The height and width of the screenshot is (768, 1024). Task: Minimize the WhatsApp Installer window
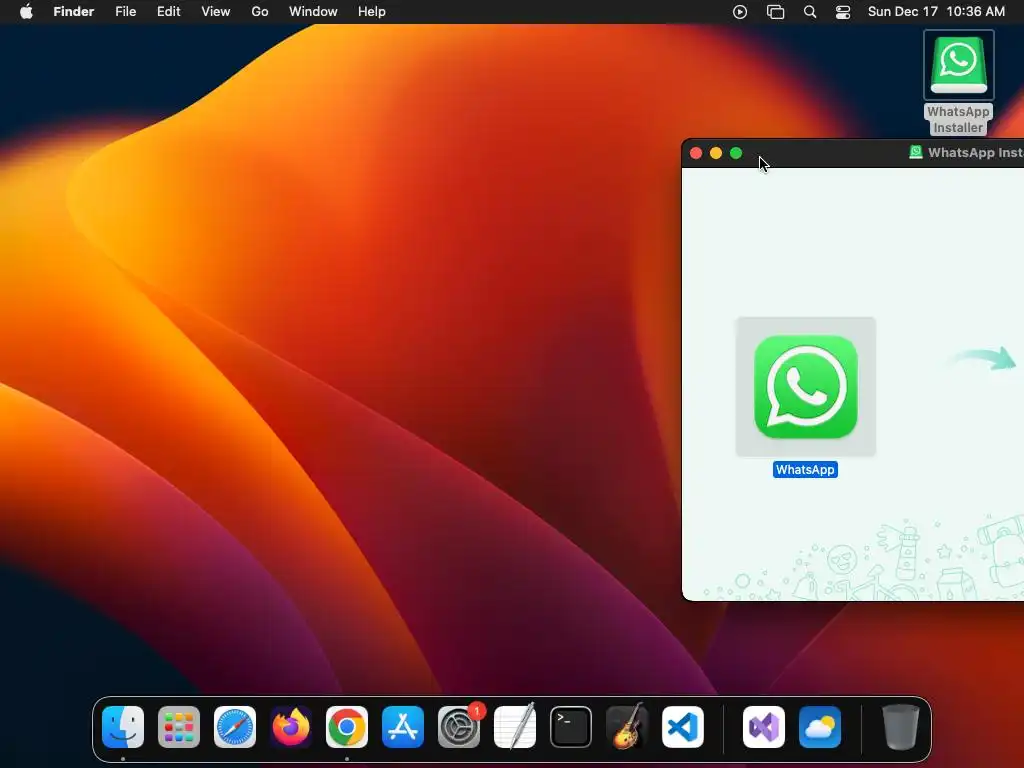tap(716, 153)
